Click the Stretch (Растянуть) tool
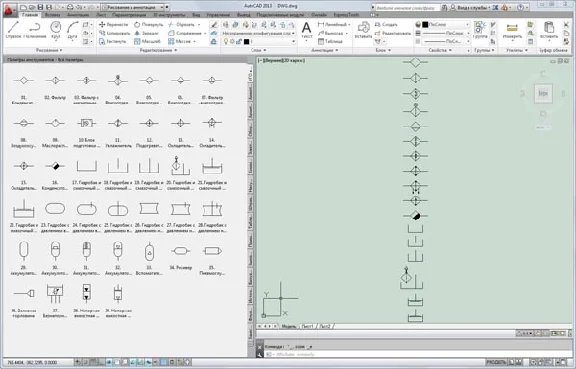This screenshot has width=576, height=369. (x=112, y=42)
